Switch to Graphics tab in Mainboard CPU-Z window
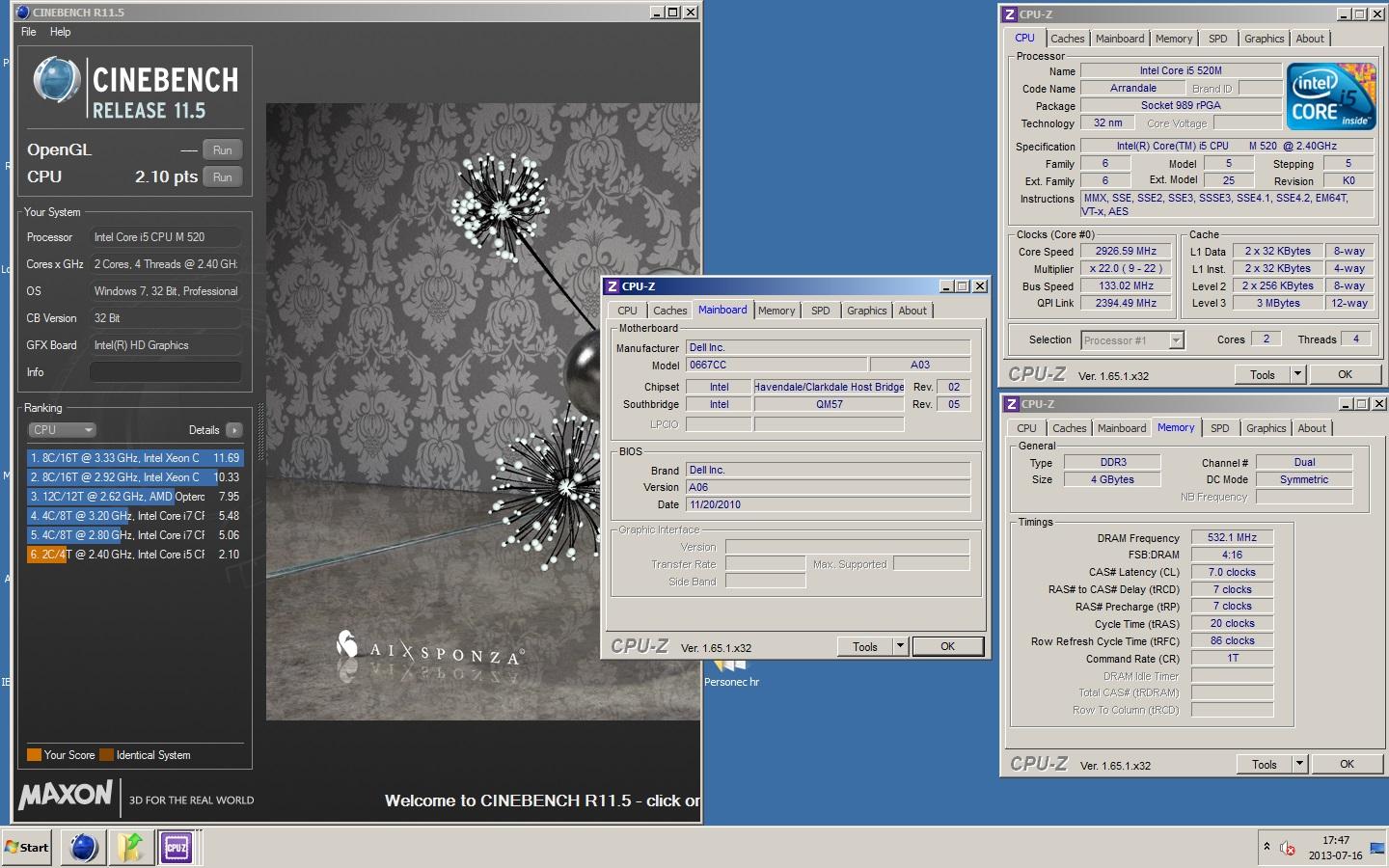The height and width of the screenshot is (868, 1389). (866, 311)
